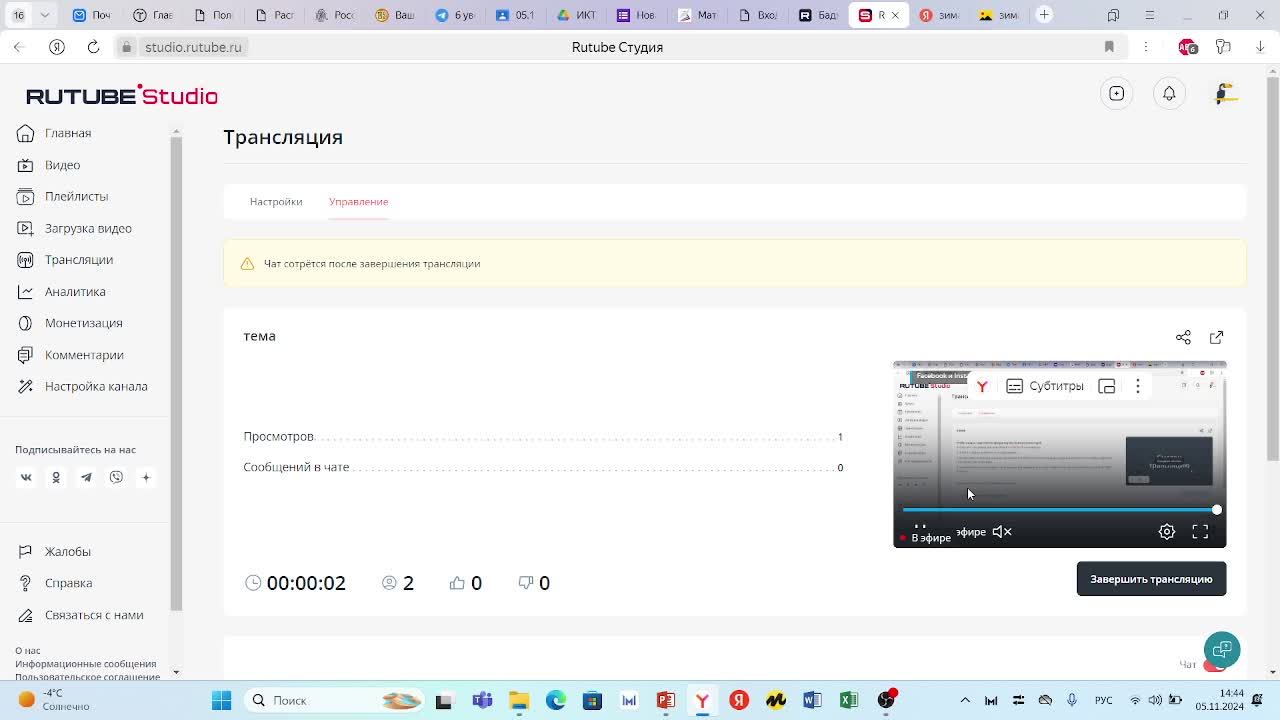This screenshot has height=720, width=1280.
Task: Click the live stream preview thumbnail
Action: (x=1059, y=454)
